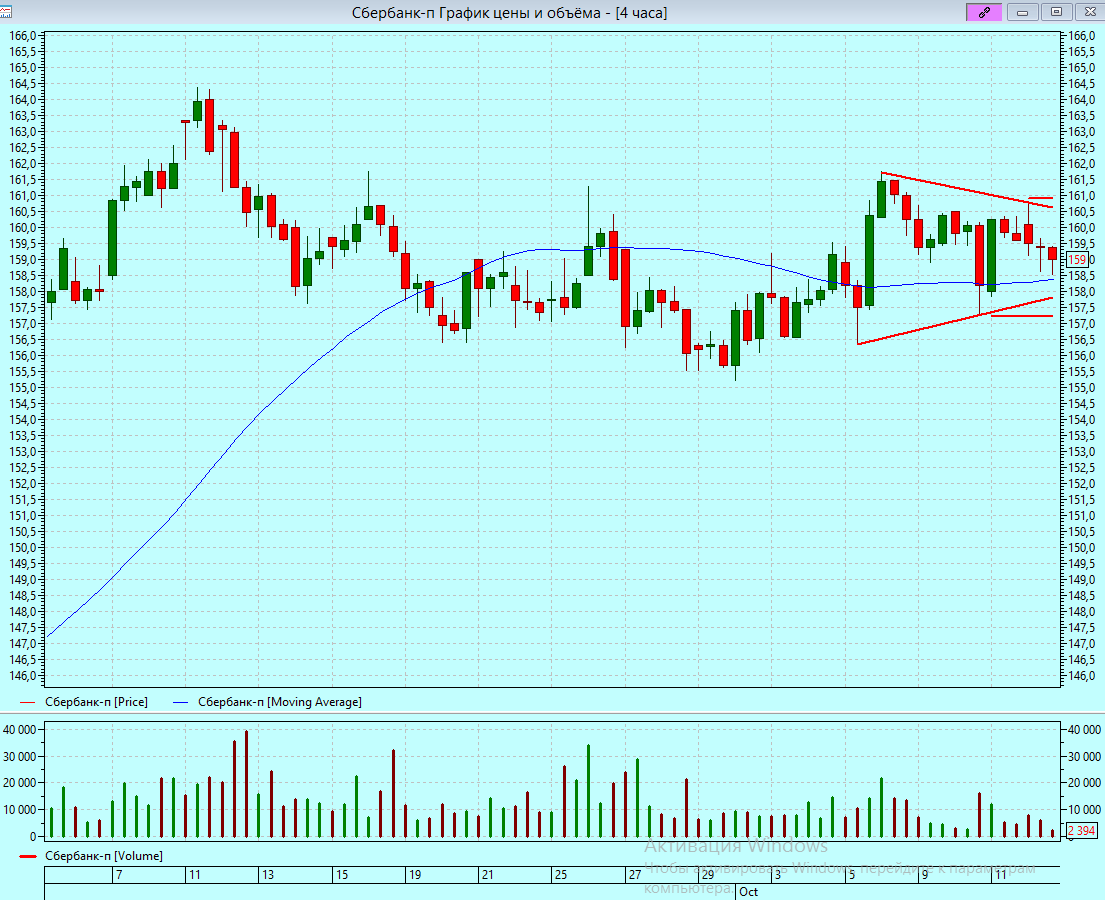Click date label '19' on the time axis
The image size is (1105, 900).
coord(415,875)
